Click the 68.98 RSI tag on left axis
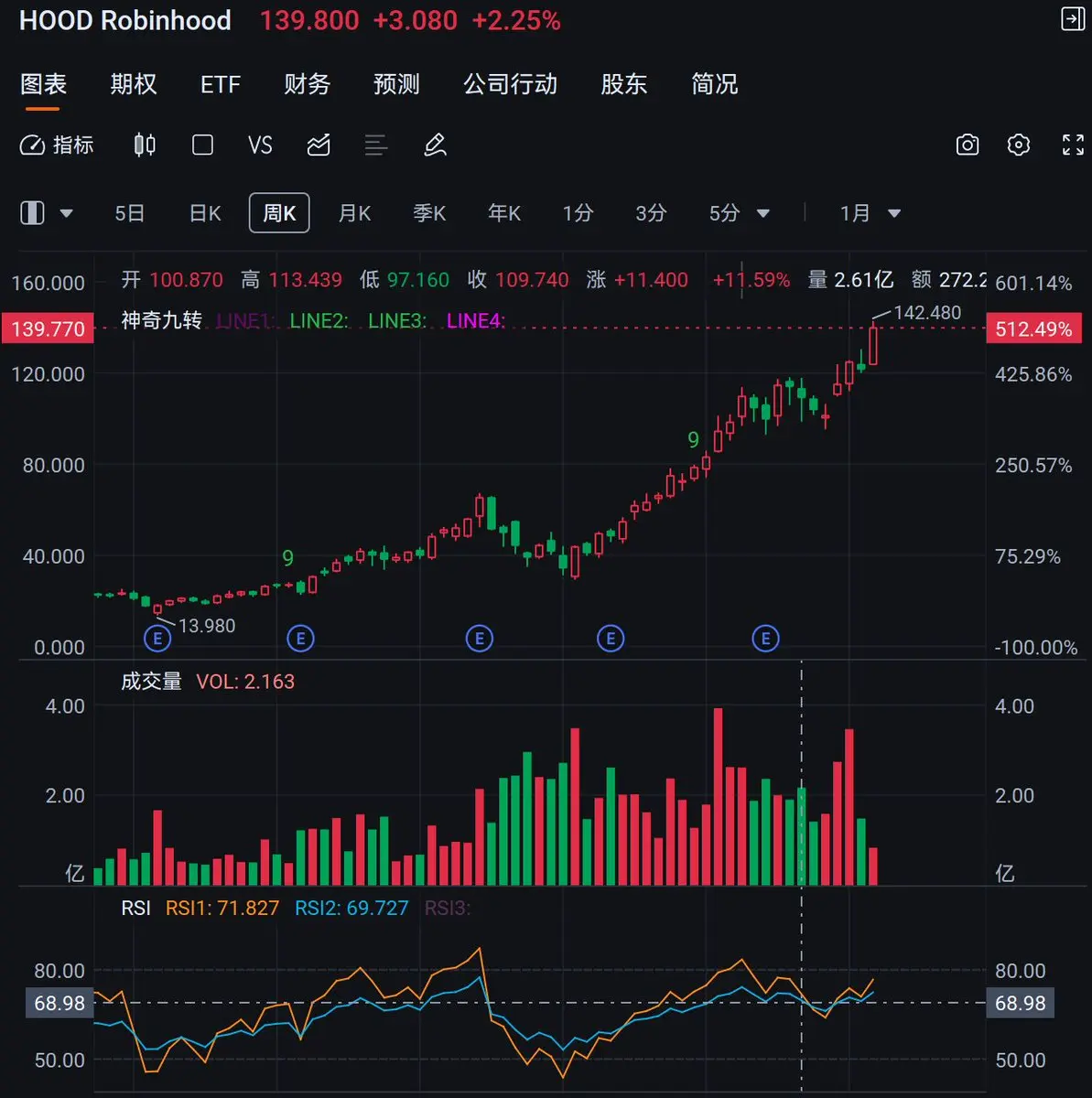The width and height of the screenshot is (1092, 1098). (x=59, y=1003)
